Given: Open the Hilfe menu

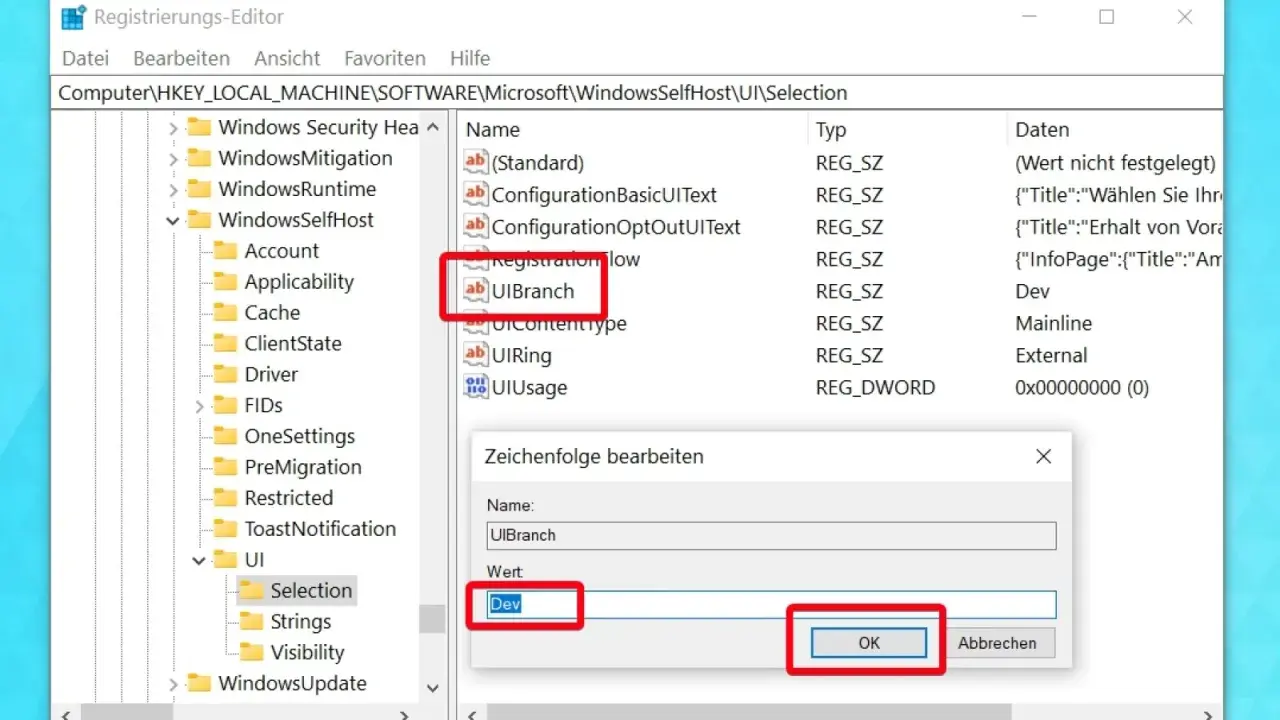Looking at the screenshot, I should tap(470, 58).
